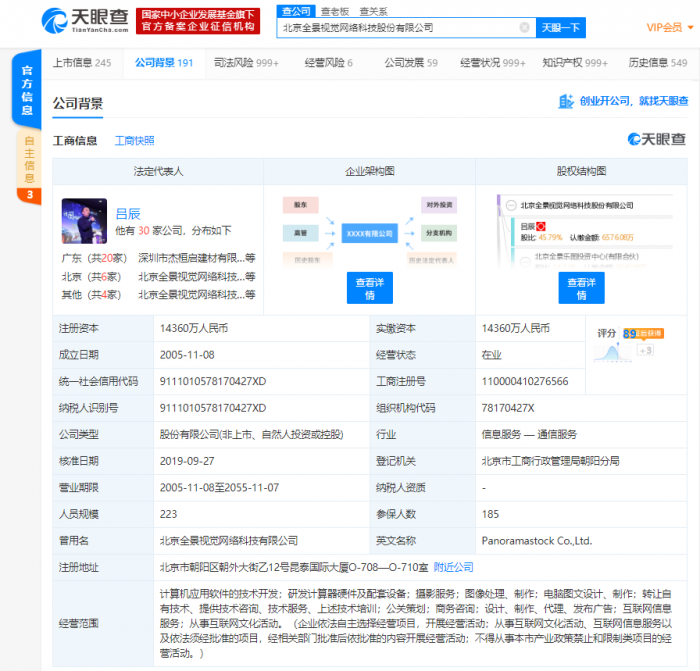Click the +3 badge under score
The height and width of the screenshot is (671, 700).
646,351
